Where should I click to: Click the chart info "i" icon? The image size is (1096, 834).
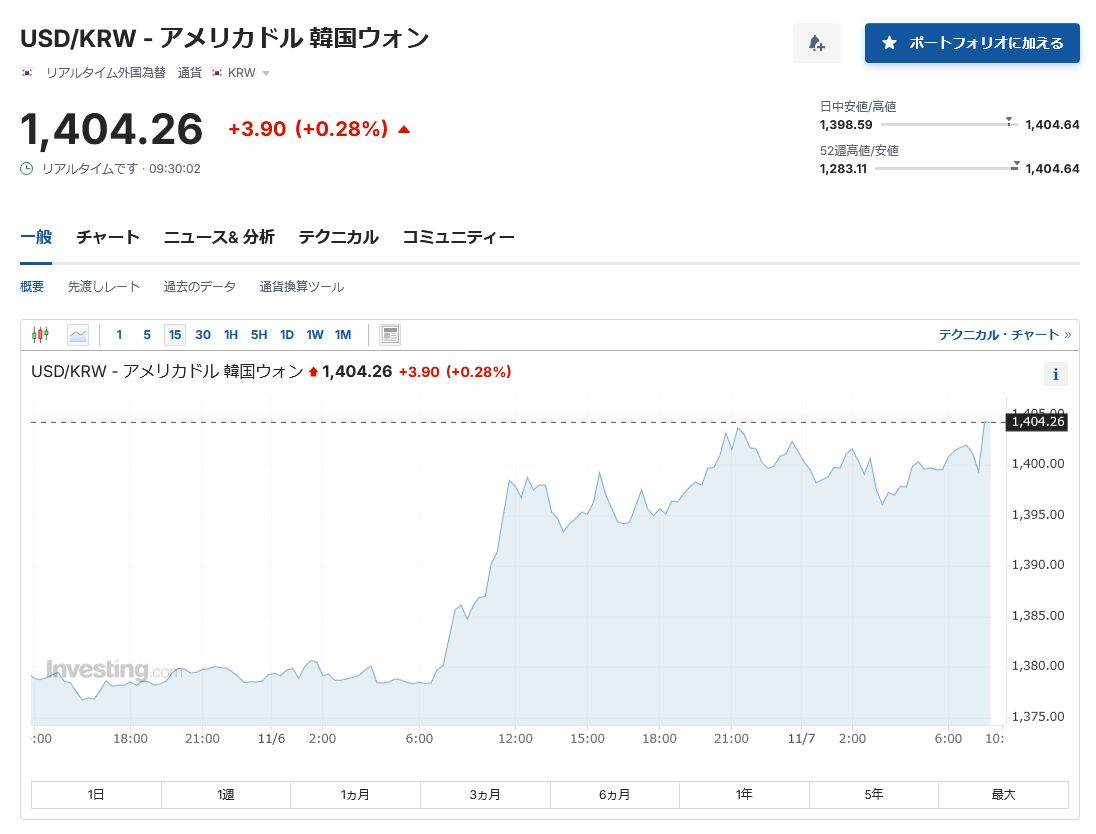click(x=1055, y=375)
